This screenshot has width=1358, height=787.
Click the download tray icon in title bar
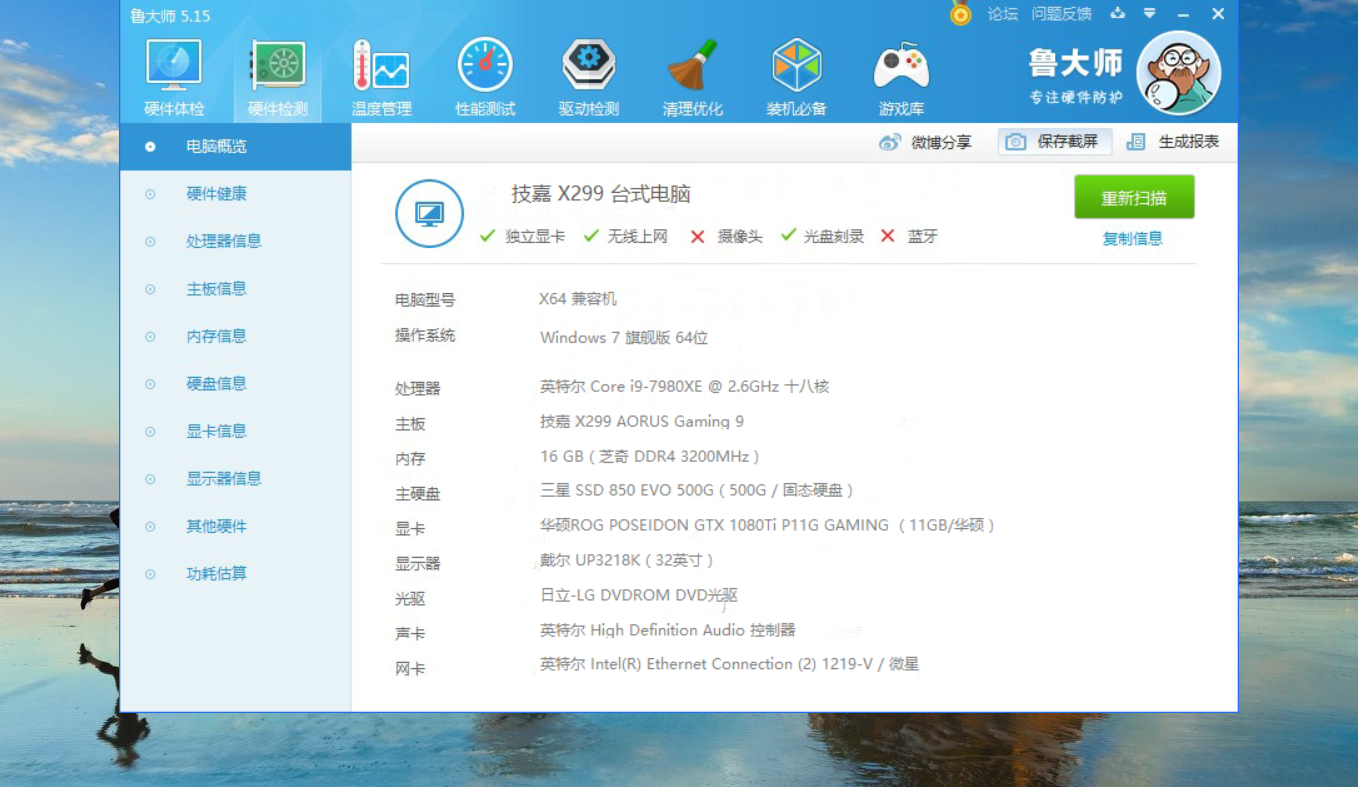[x=1118, y=14]
